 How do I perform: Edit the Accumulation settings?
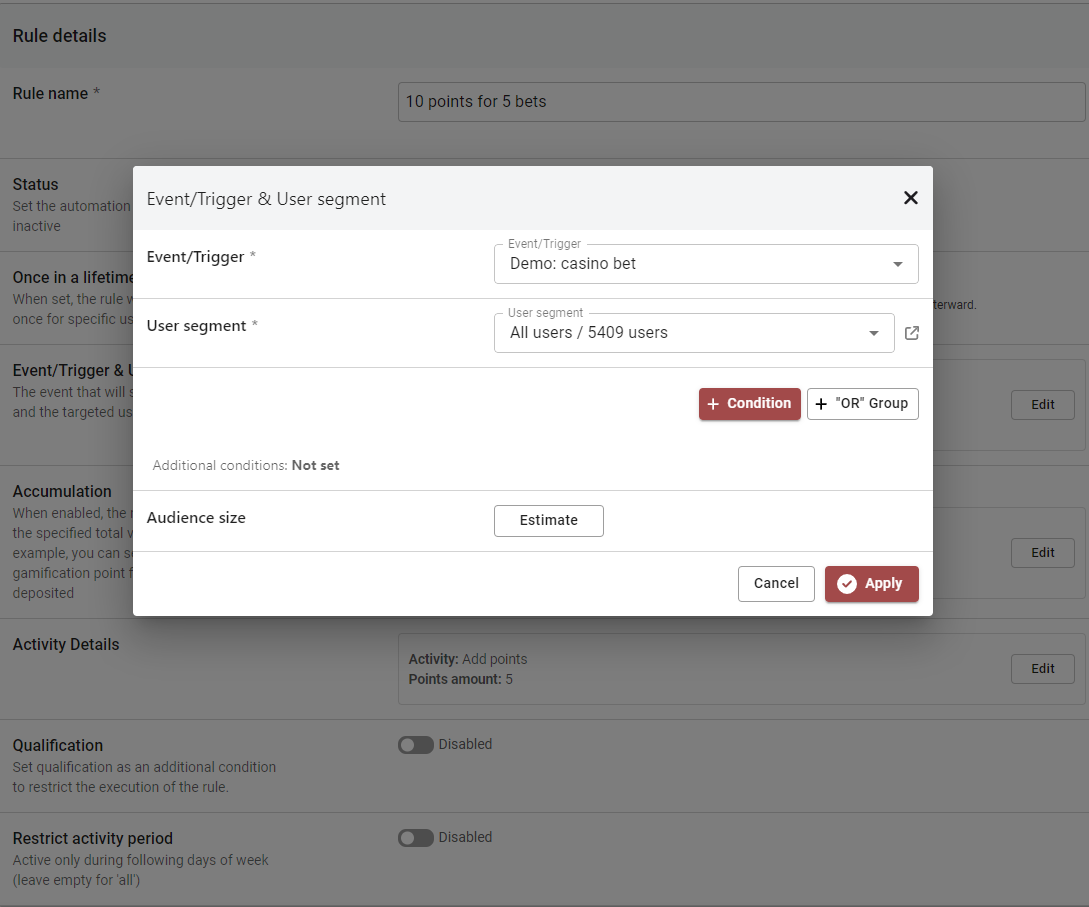[1042, 553]
